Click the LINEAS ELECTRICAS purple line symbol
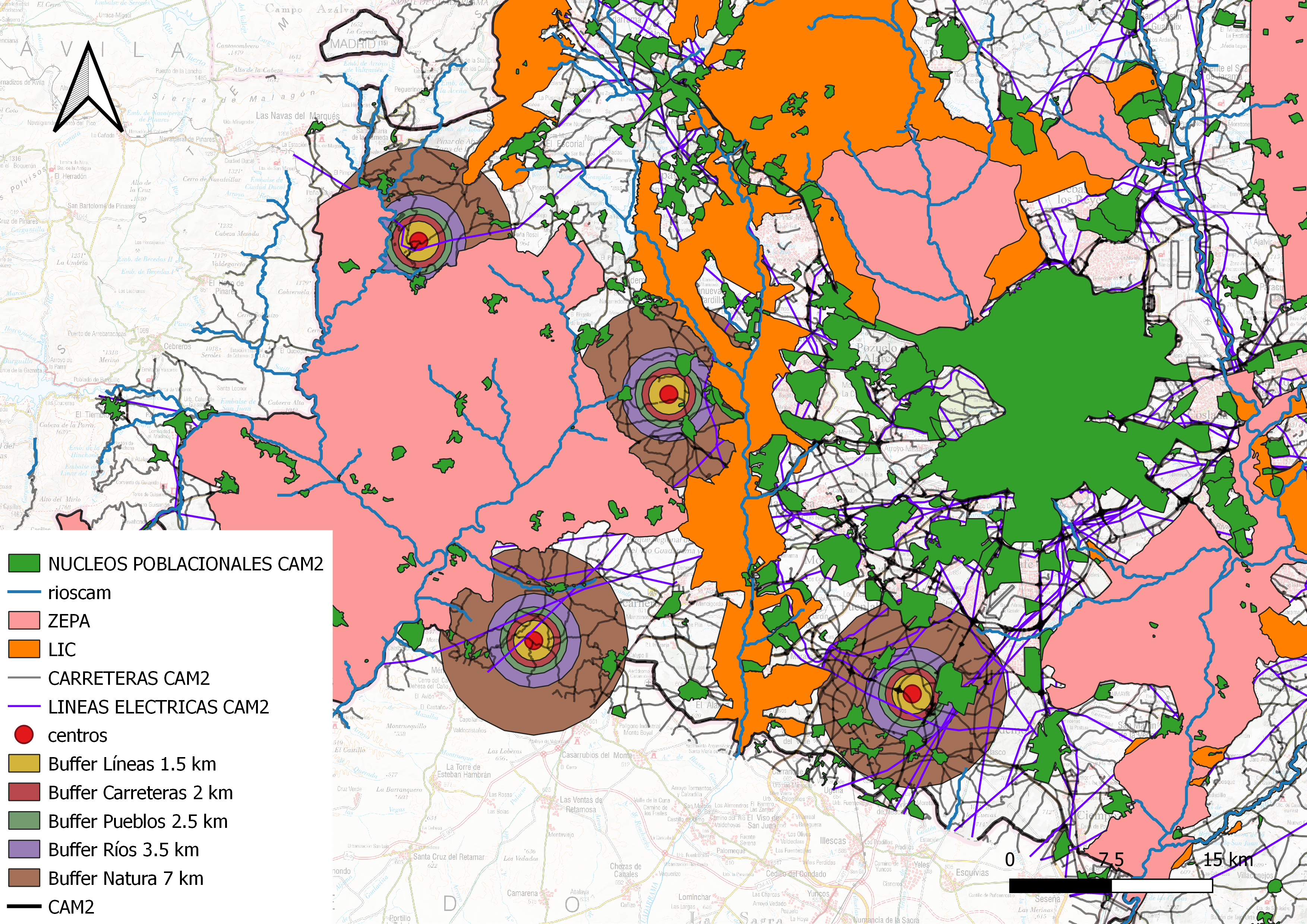 click(x=24, y=707)
